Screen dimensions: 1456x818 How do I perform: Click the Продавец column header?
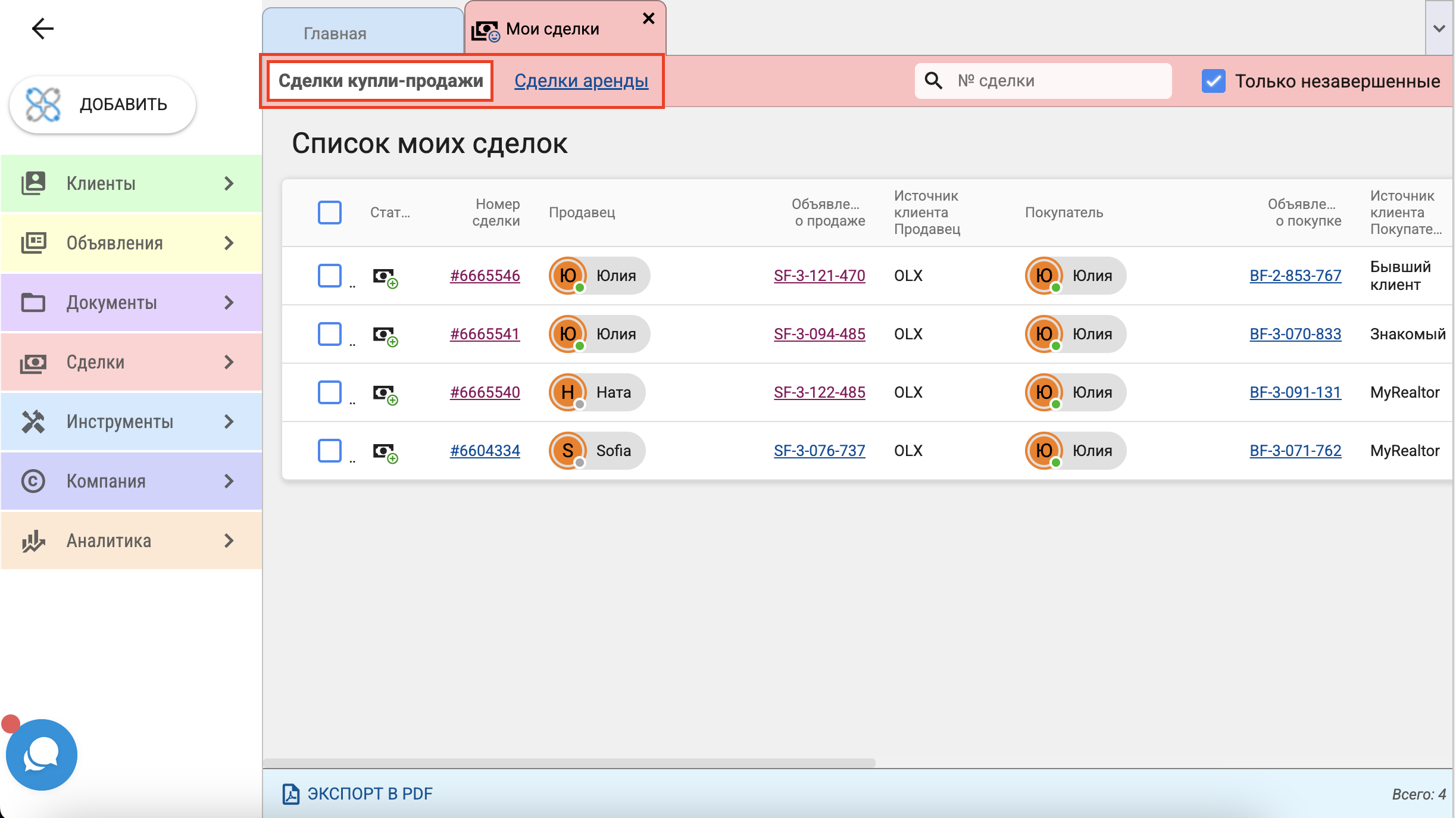582,213
